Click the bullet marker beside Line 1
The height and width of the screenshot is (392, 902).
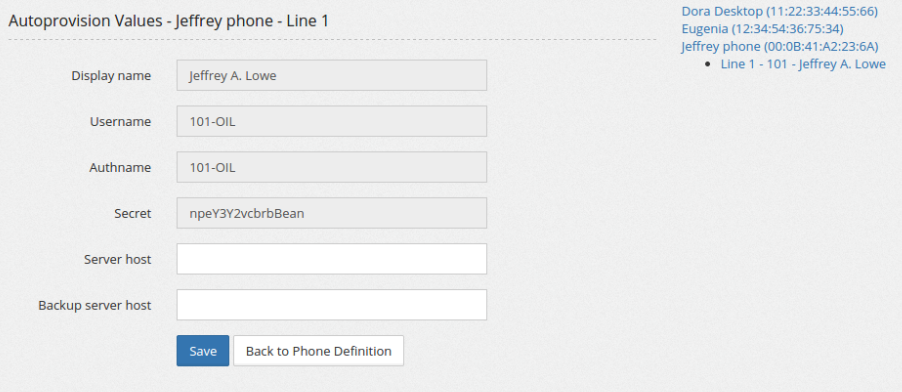709,64
